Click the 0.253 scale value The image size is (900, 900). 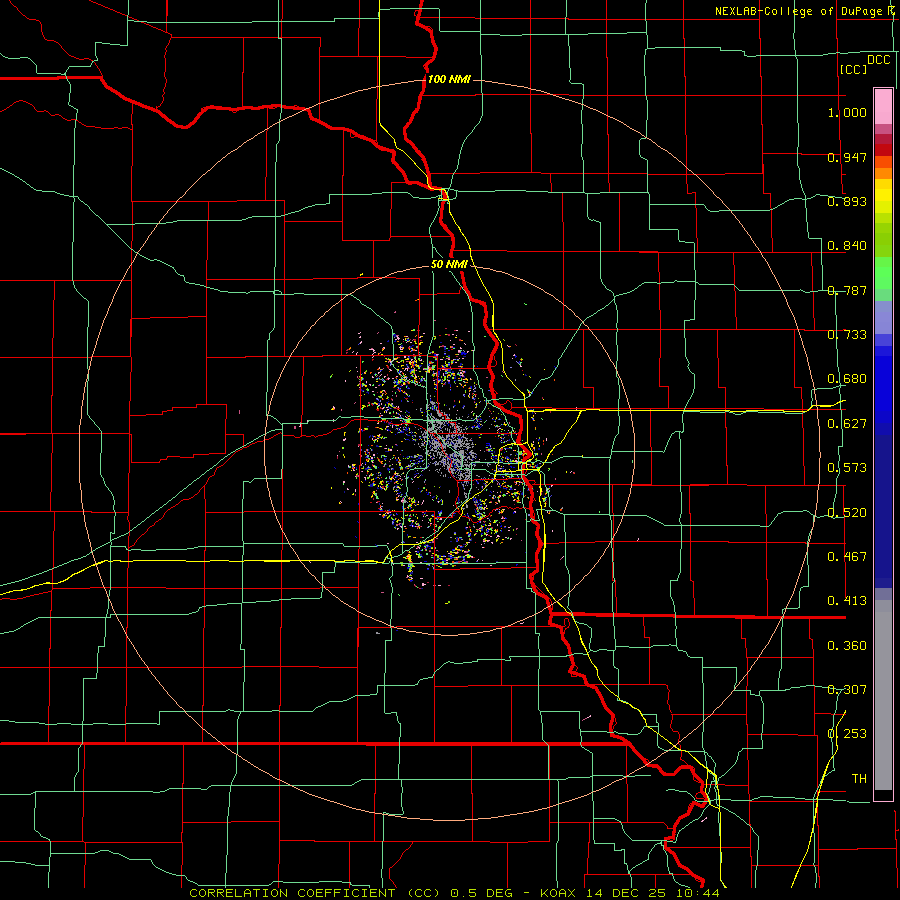click(x=847, y=734)
